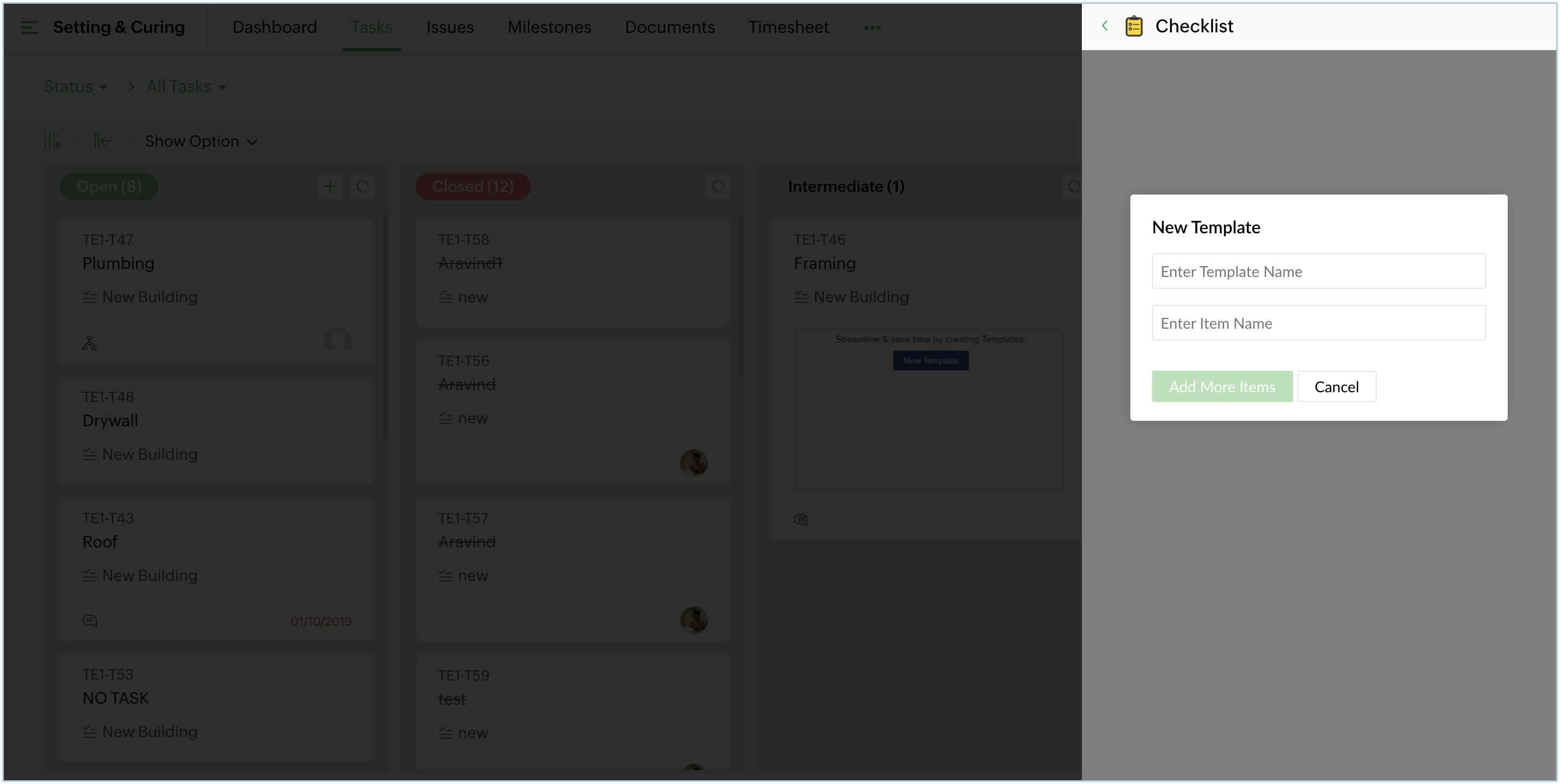The height and width of the screenshot is (784, 1560).
Task: Add a task with the Open column plus icon
Action: 330,186
